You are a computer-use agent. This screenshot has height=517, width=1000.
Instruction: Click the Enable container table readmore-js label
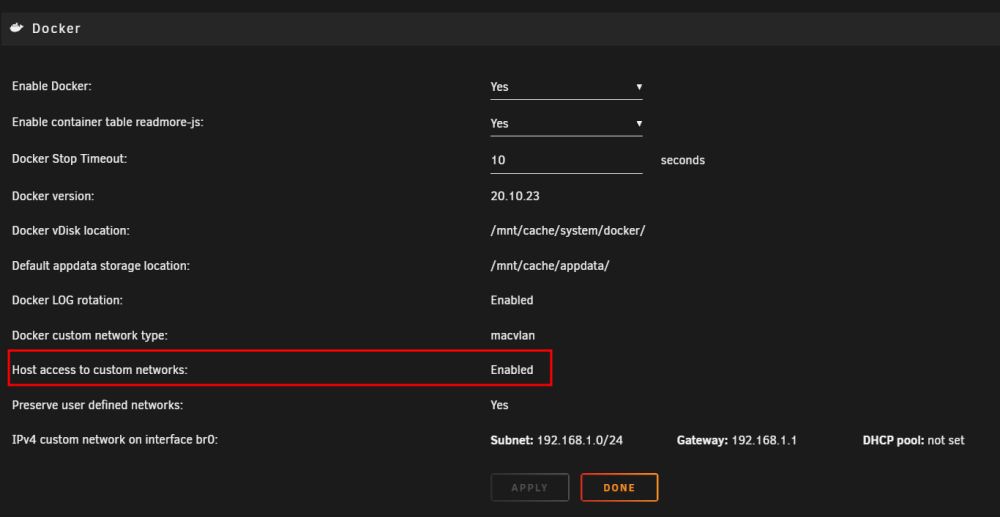pyautogui.click(x=107, y=123)
